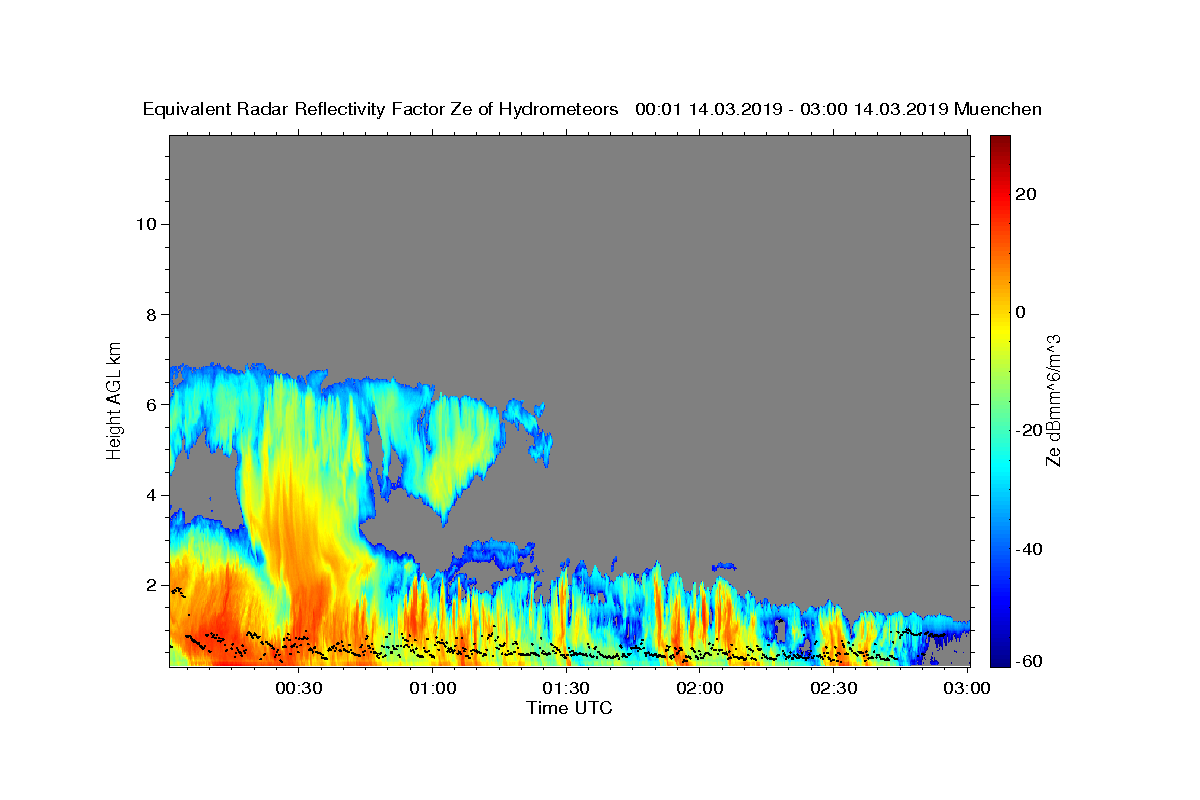This screenshot has height=800, width=1200.
Task: Click the '02:00' time tick label
Action: click(700, 688)
